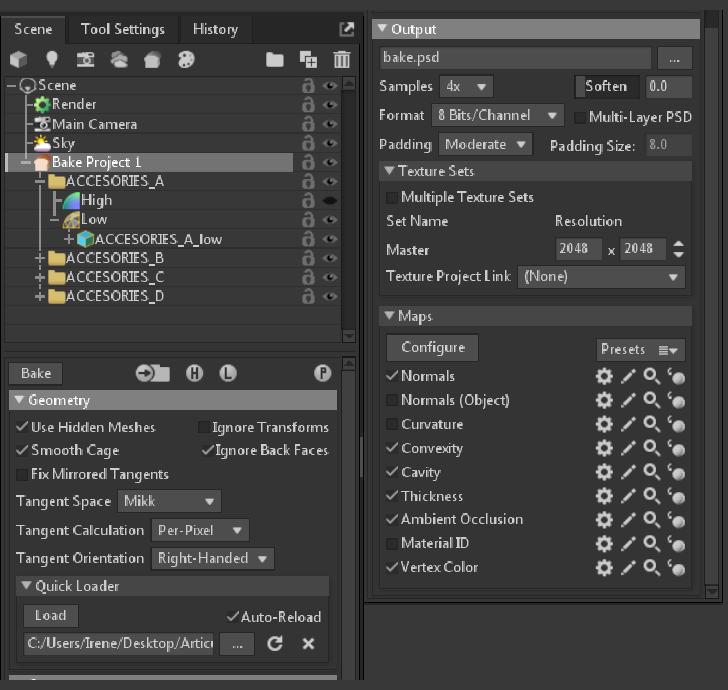Open Padding Moderate dropdown

485,144
